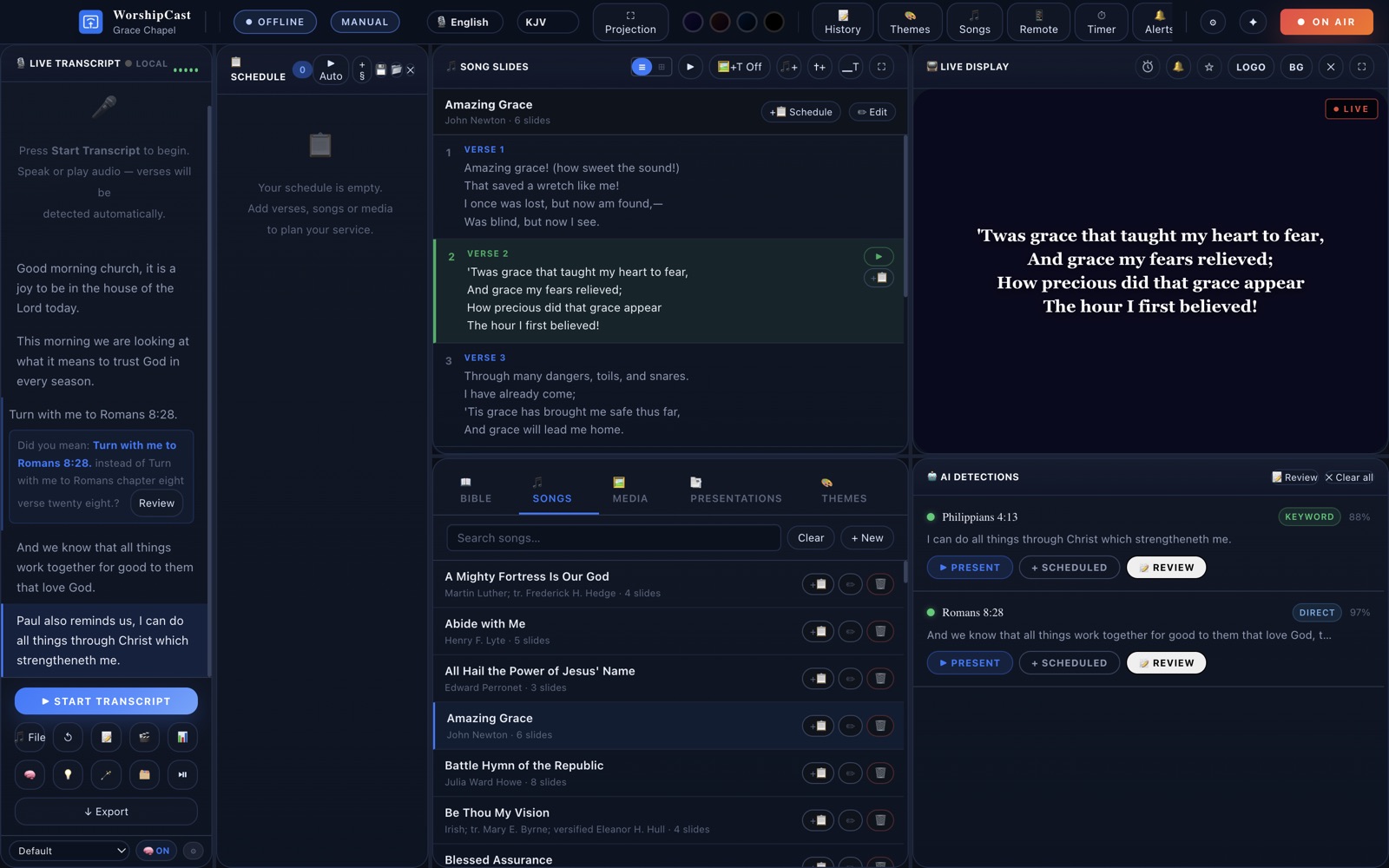Click the START TRANSCRIPT button

[x=106, y=701]
